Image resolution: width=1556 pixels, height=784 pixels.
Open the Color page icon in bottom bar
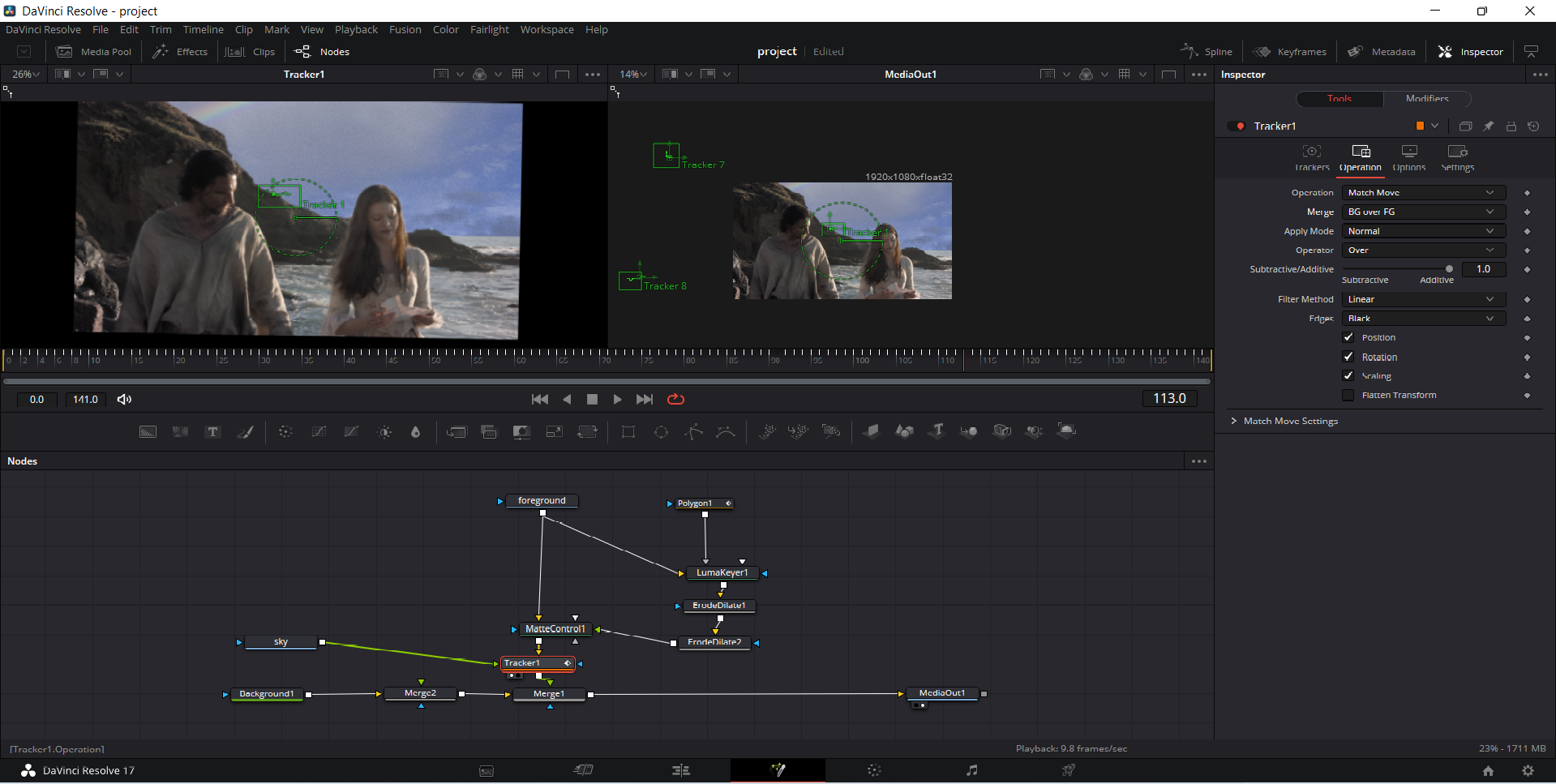click(874, 770)
